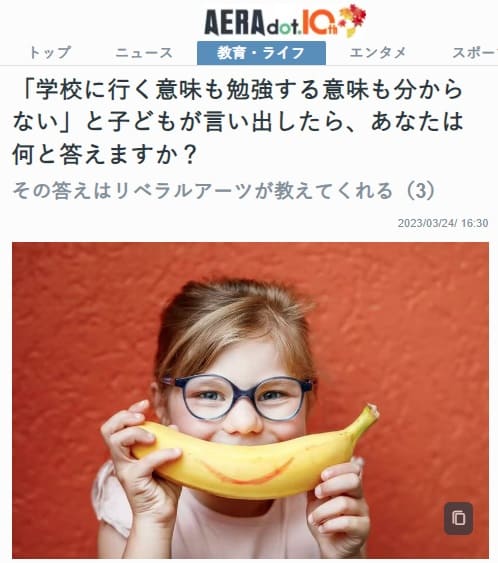Open the リベラルアーツ series subtitle link
Viewport: 498px width, 563px height.
[224, 190]
